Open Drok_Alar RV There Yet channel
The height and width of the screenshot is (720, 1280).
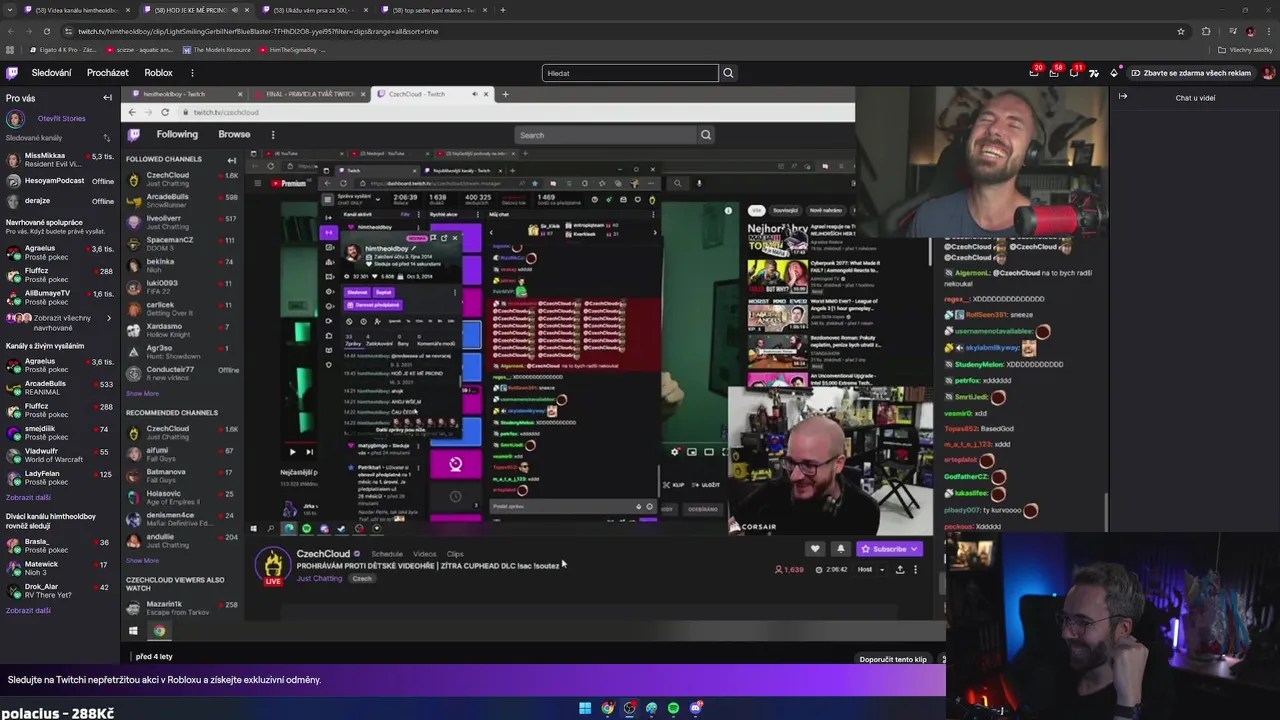pos(60,591)
